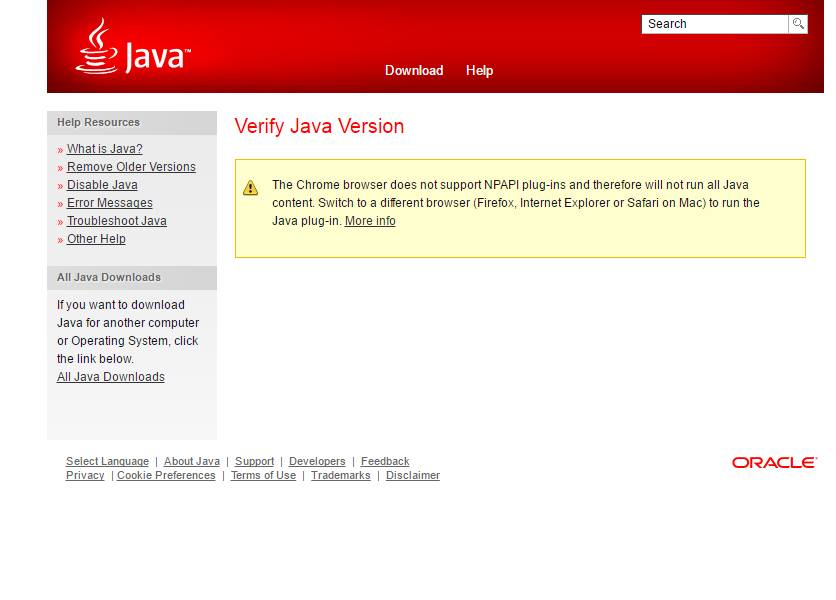
Task: Click the search magnifier icon
Action: click(x=798, y=24)
